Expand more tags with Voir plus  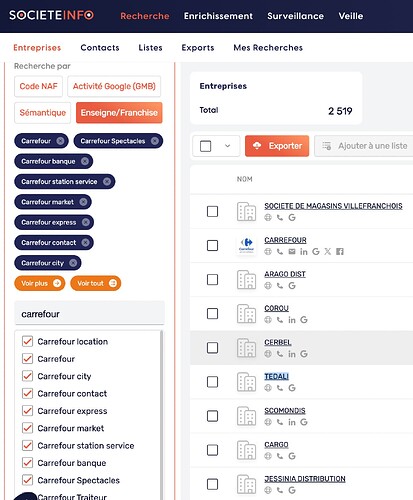tap(40, 283)
